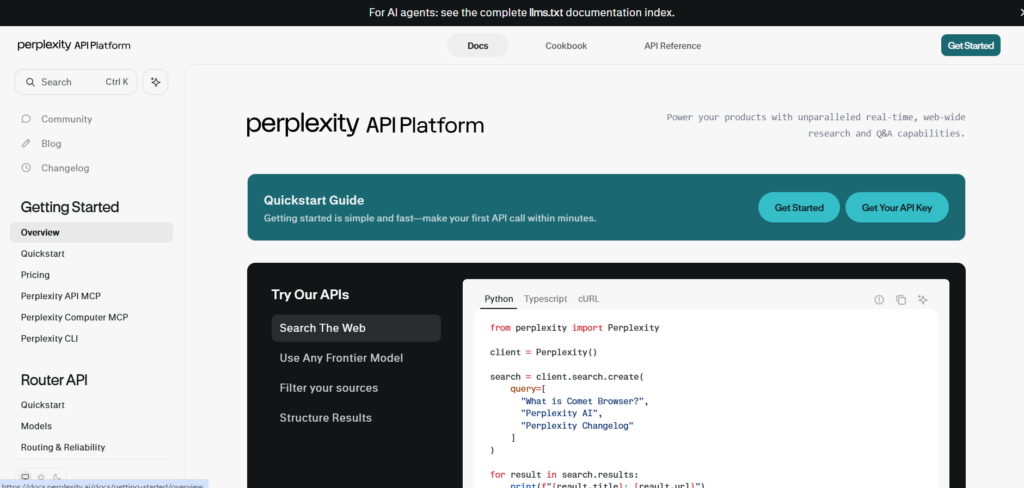1024x488 pixels.
Task: Focus the Search input field
Action: click(76, 82)
